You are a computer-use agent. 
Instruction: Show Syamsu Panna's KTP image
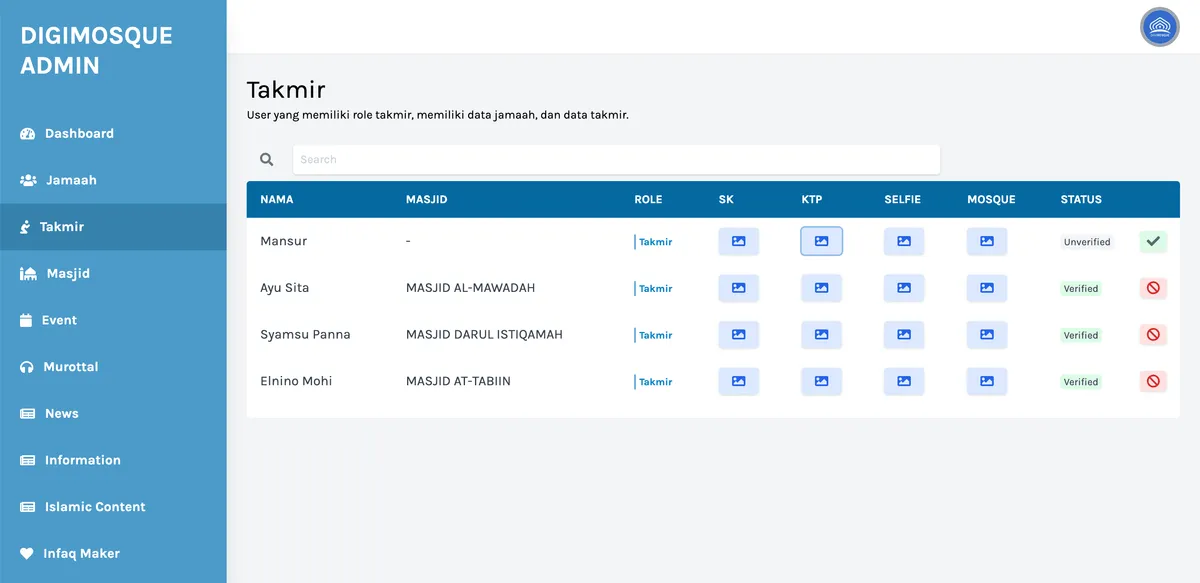[821, 335]
